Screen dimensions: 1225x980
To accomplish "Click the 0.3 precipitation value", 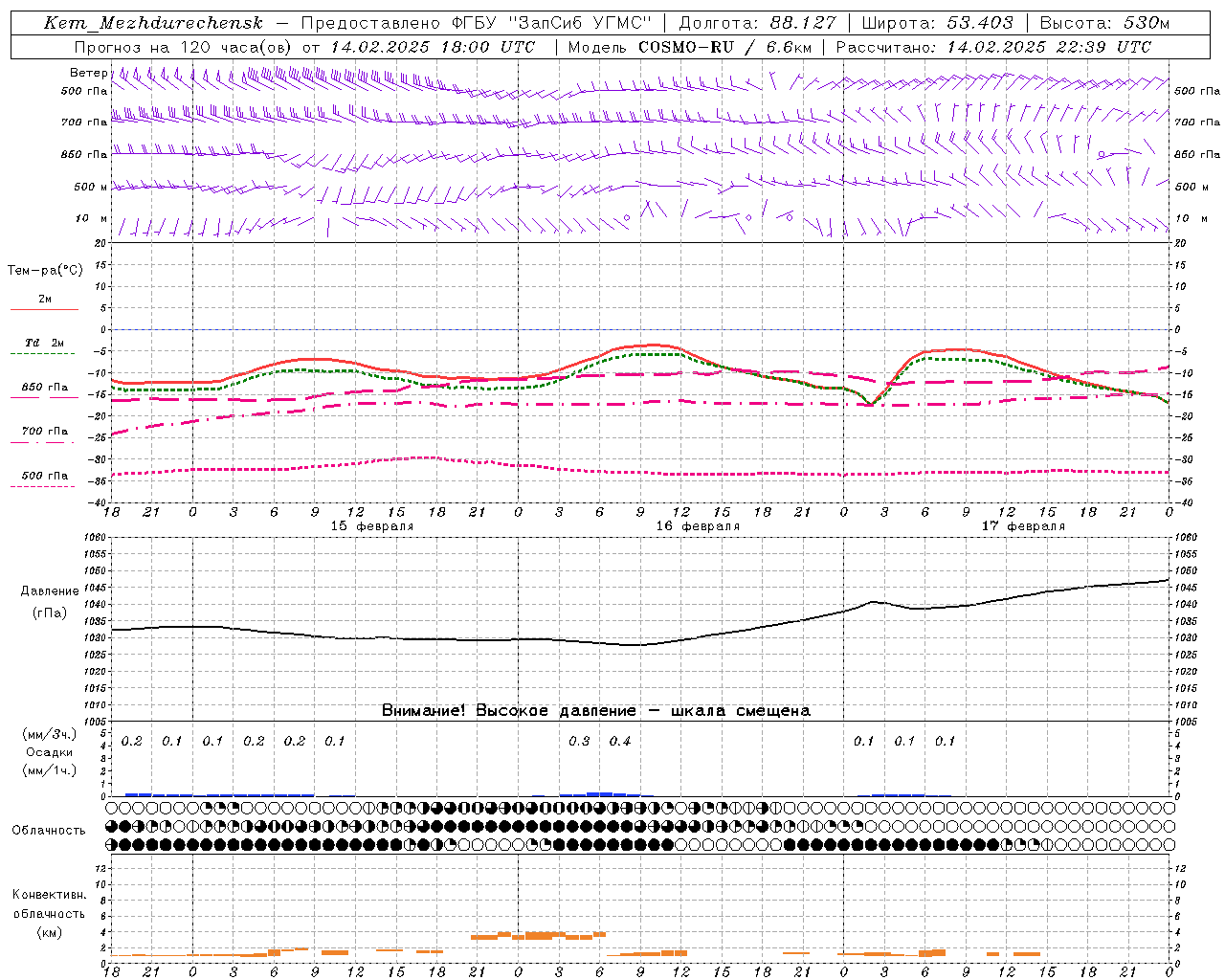I will [579, 742].
